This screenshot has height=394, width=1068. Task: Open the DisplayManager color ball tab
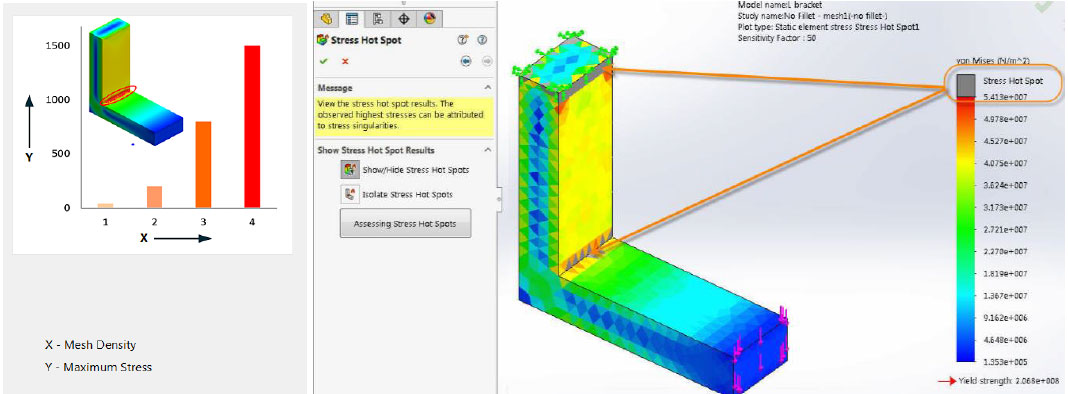pos(429,18)
